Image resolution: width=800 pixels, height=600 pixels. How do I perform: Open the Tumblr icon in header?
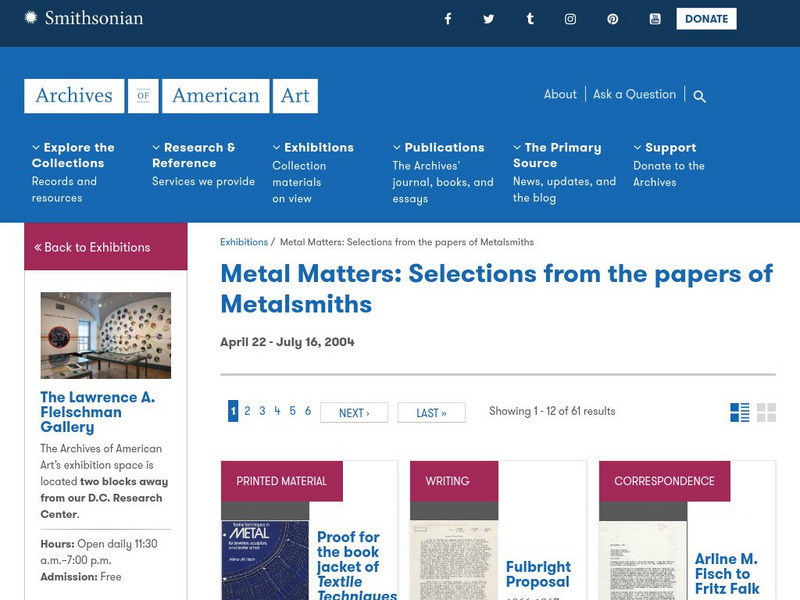click(529, 19)
